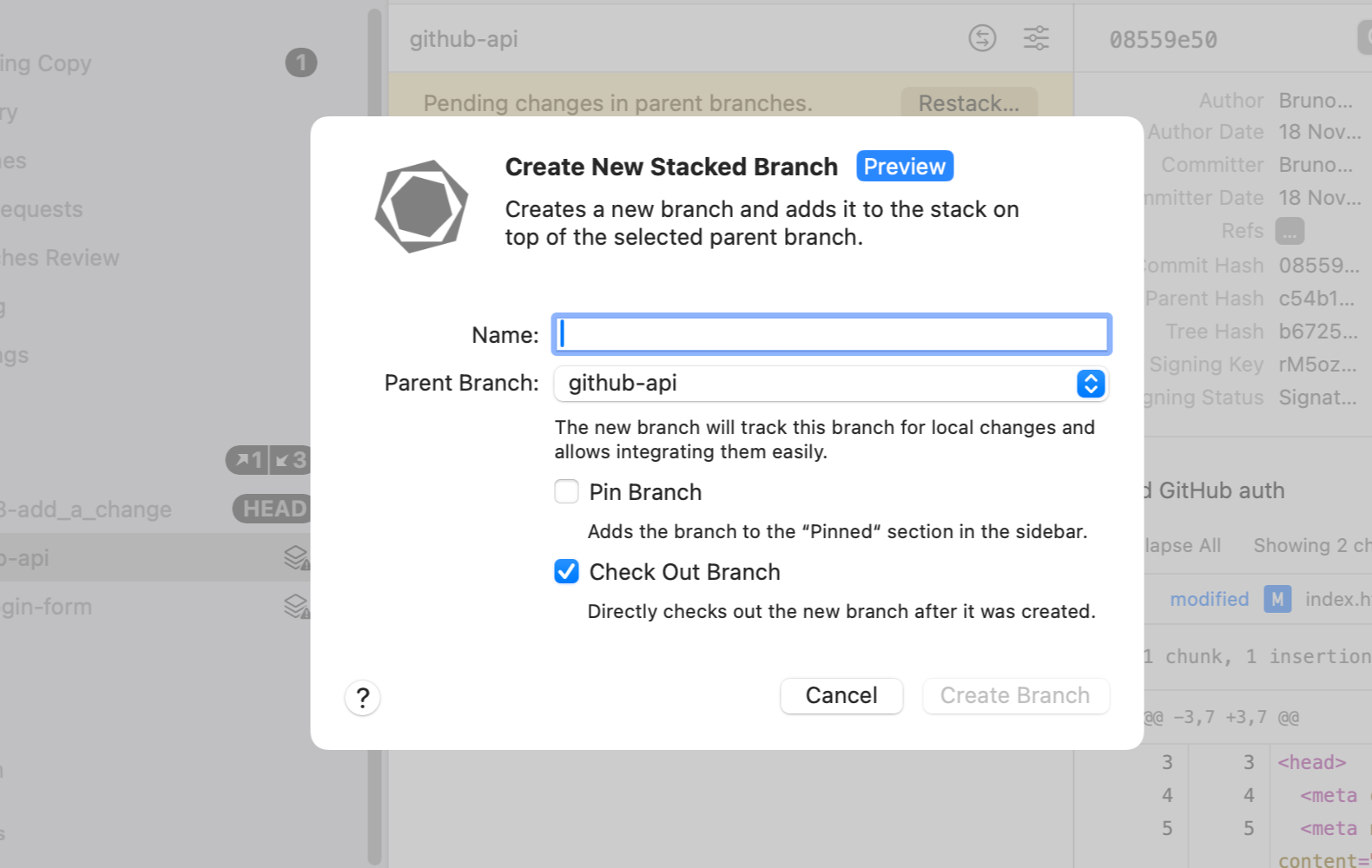
Task: Click the ellipsis icon next to Refs
Action: click(x=1289, y=231)
